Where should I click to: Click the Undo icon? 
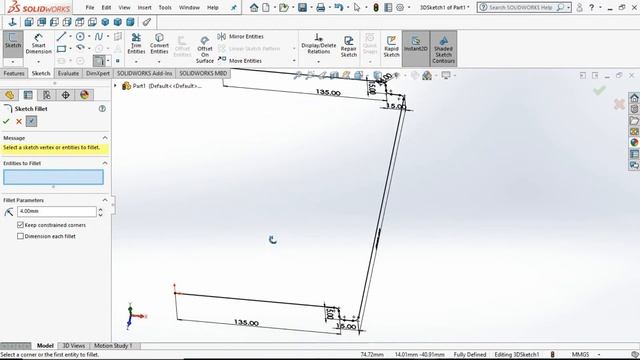coord(338,7)
